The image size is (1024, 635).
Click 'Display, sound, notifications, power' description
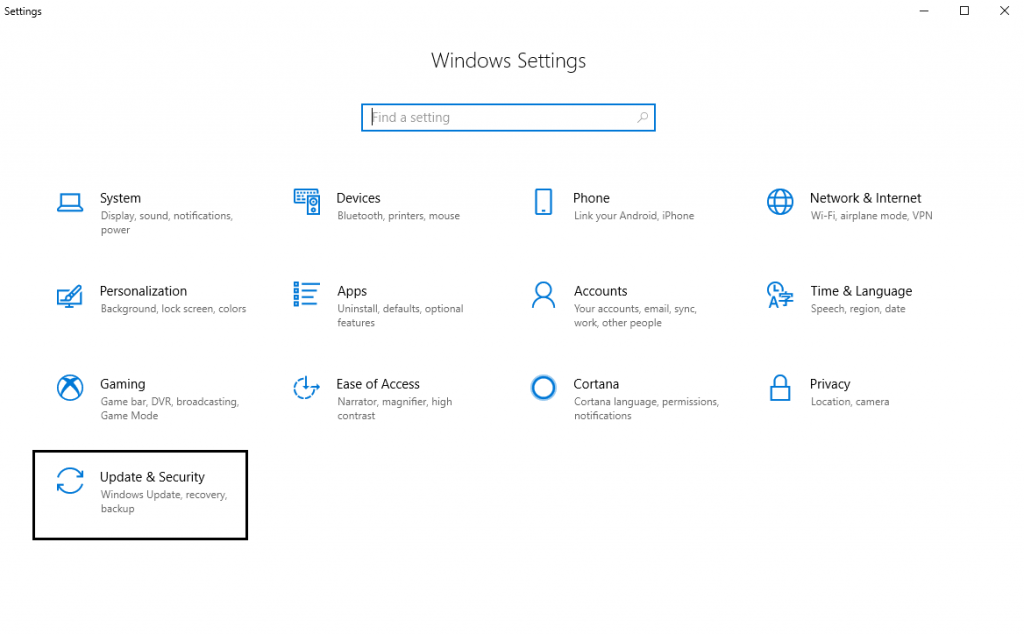pyautogui.click(x=167, y=223)
